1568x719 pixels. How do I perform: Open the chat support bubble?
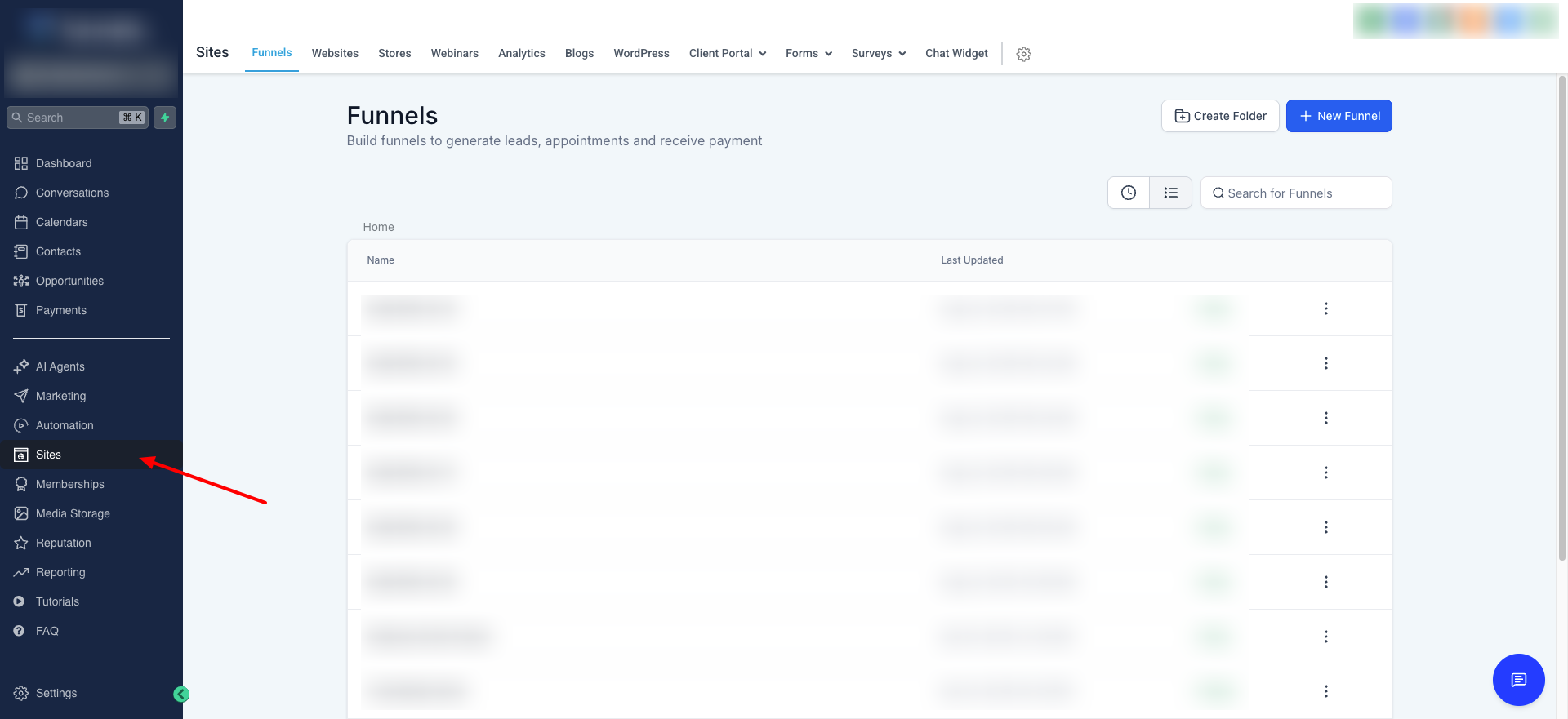point(1518,679)
